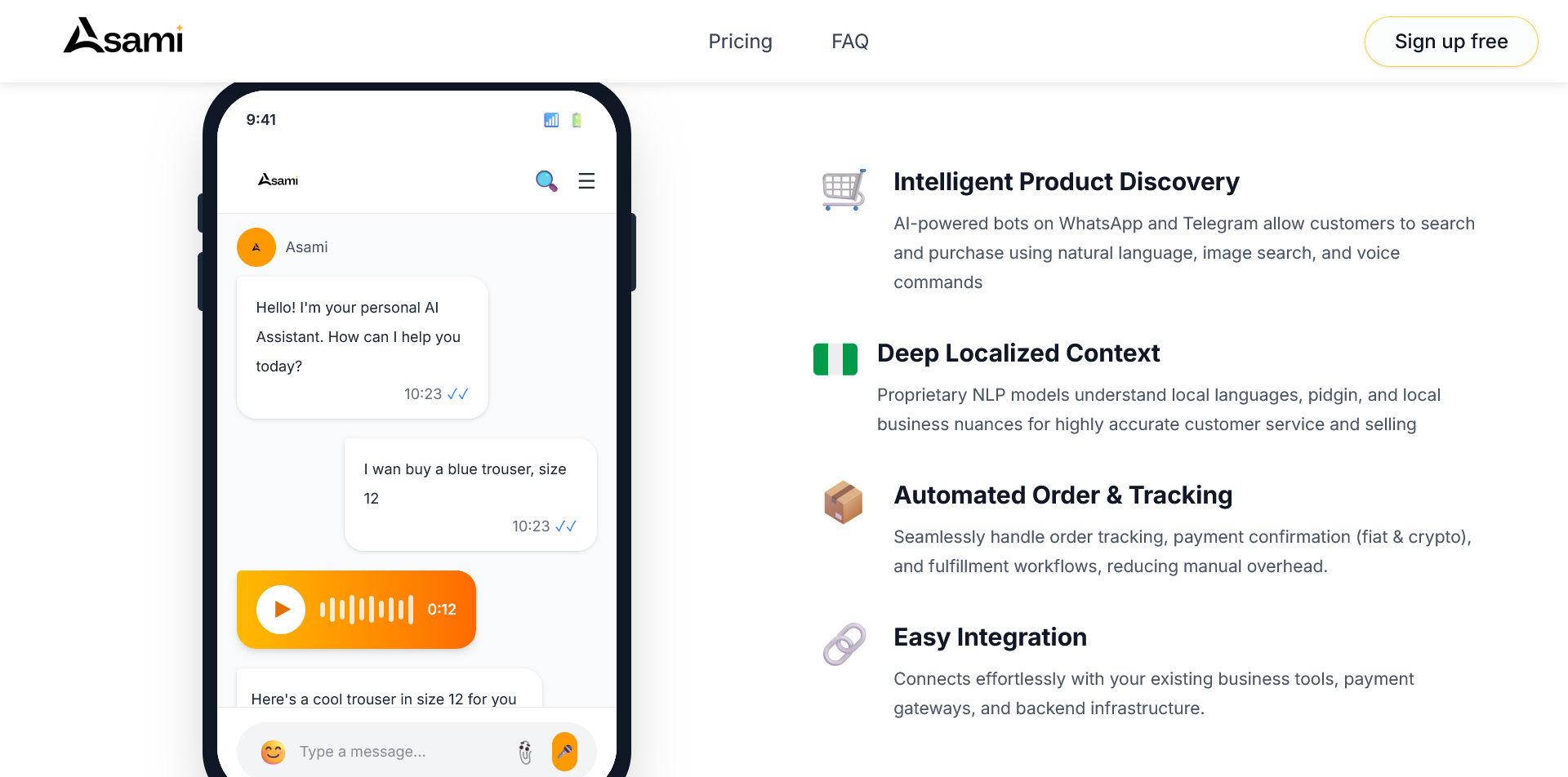Click the package box icon
The width and height of the screenshot is (1568, 777).
point(844,502)
